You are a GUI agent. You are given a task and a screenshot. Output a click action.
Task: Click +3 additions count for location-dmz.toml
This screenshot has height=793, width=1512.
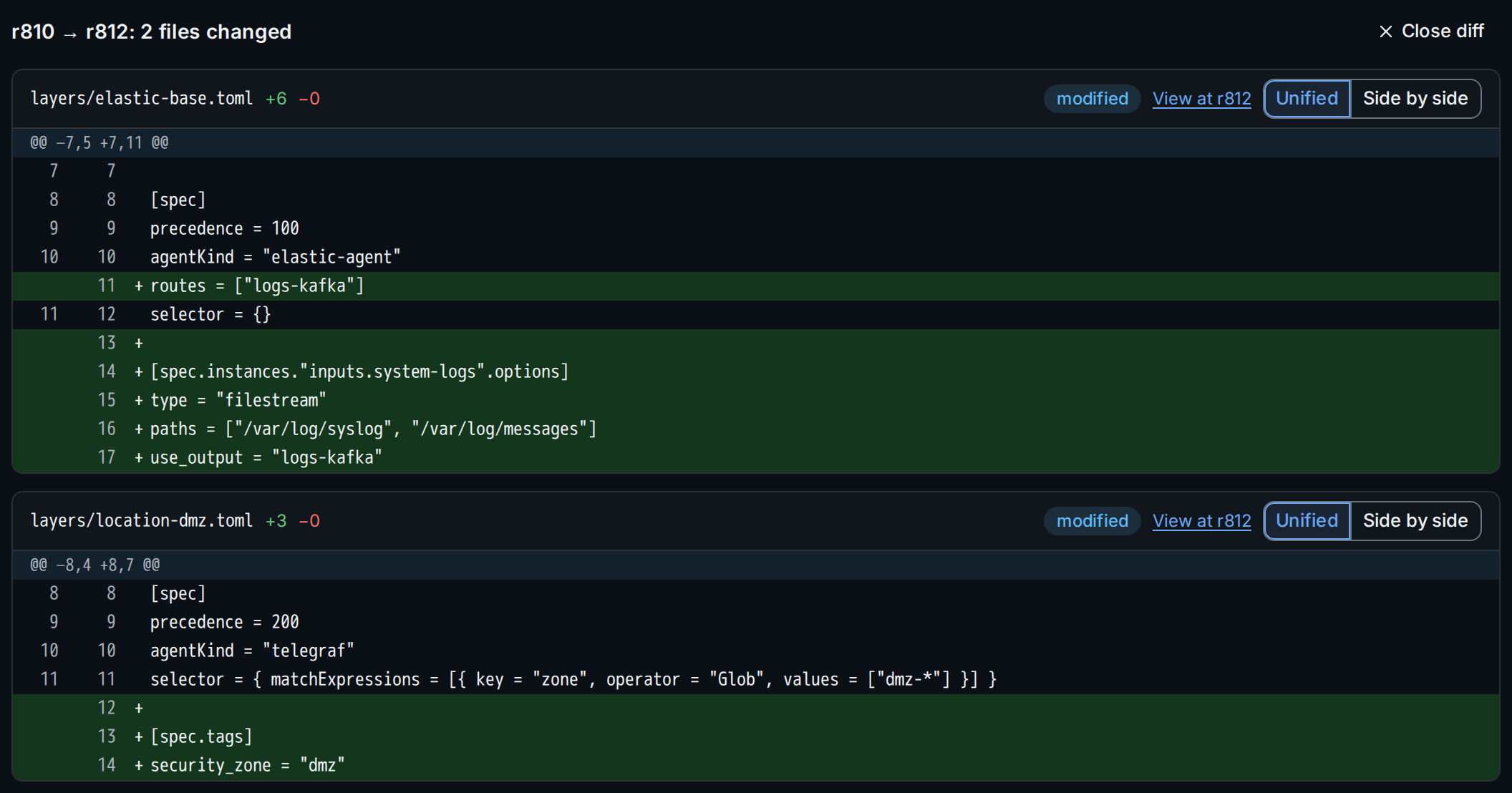pos(276,521)
